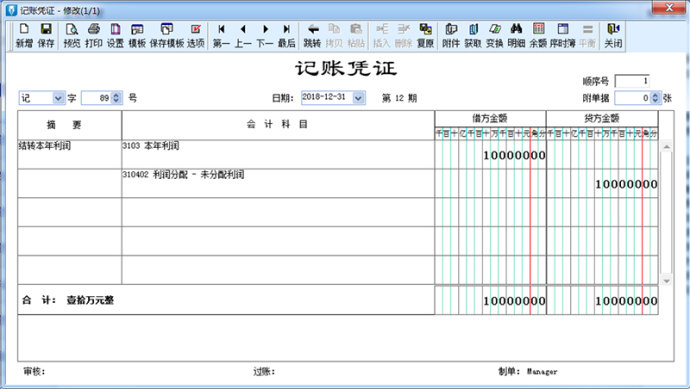Open 附件 (Attachment) from the toolbar
690x389 pixels.
point(451,35)
